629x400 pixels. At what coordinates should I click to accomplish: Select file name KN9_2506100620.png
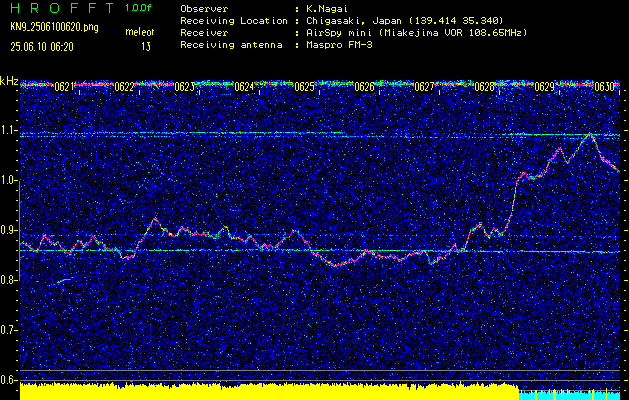(54, 27)
